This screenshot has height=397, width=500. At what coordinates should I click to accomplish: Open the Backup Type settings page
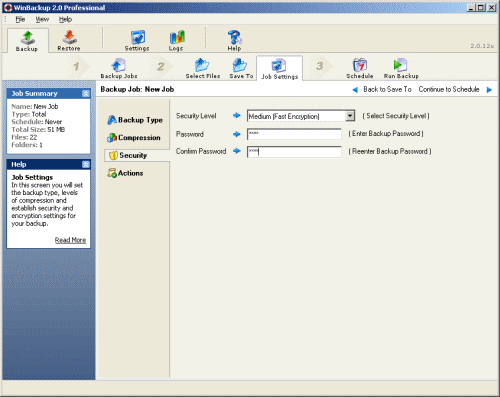135,120
